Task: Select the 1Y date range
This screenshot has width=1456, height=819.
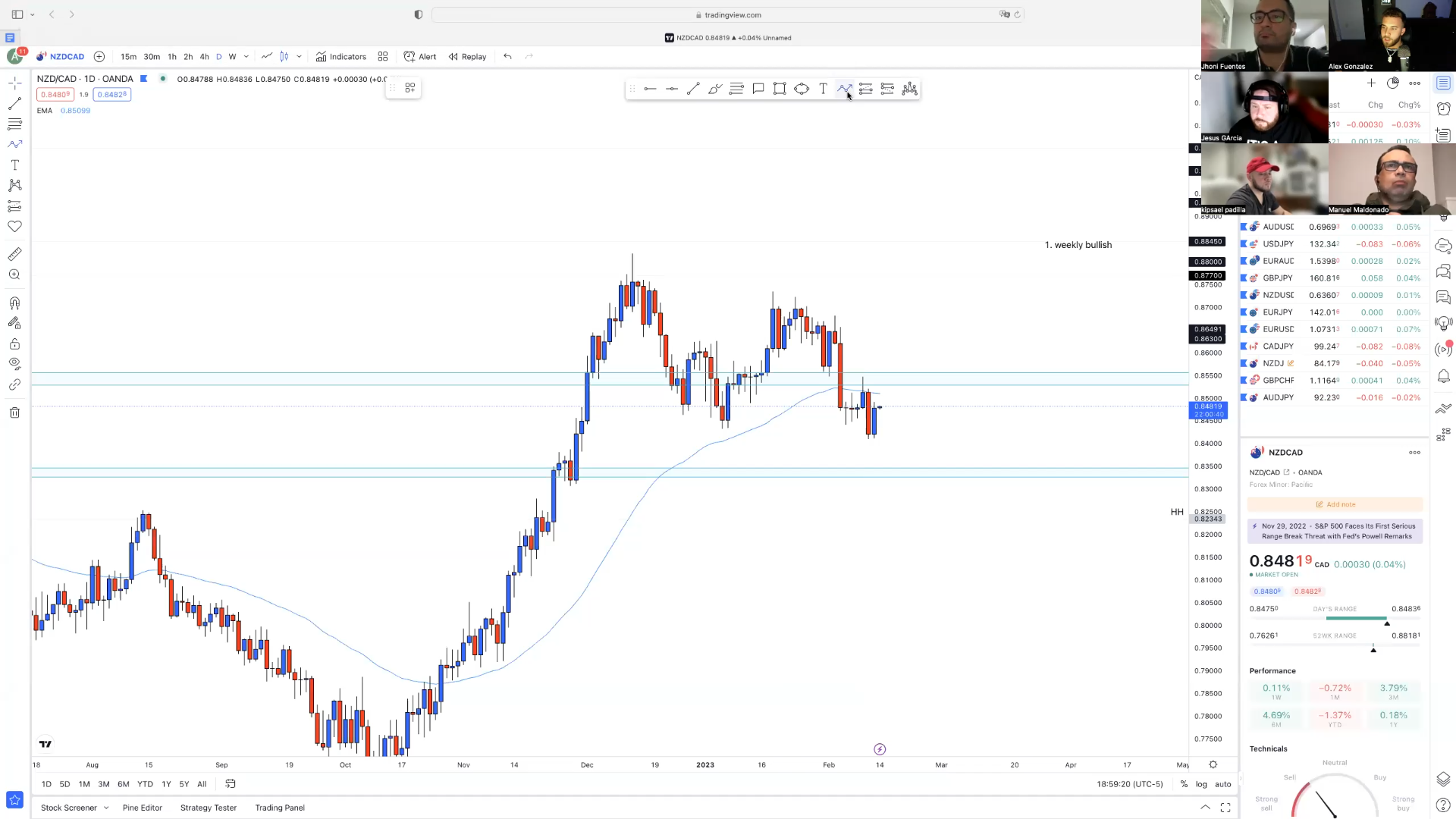Action: pos(166,784)
